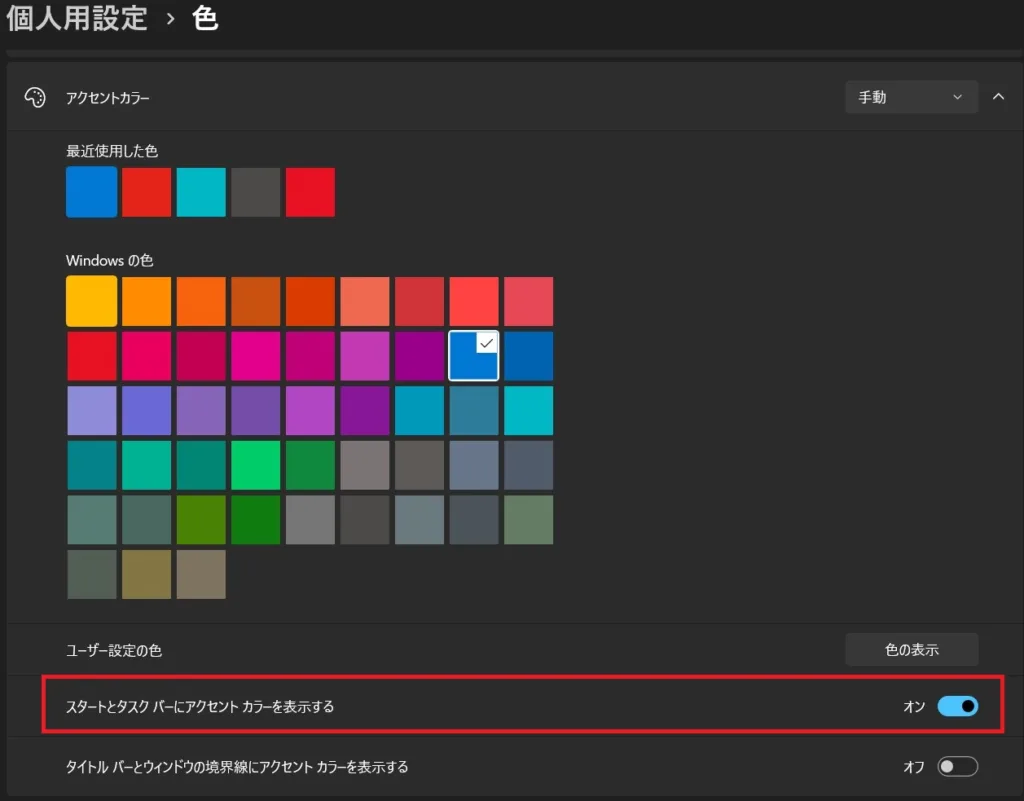Go back to 個人用設定 via the breadcrumb
The image size is (1024, 801).
click(78, 18)
